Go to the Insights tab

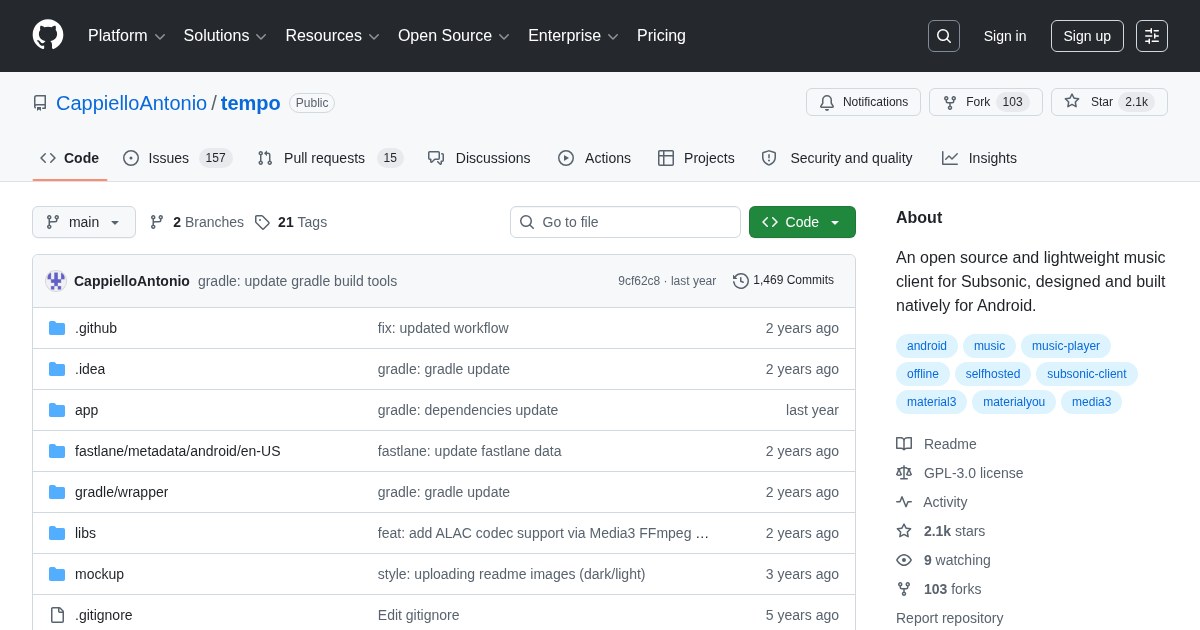tap(979, 158)
